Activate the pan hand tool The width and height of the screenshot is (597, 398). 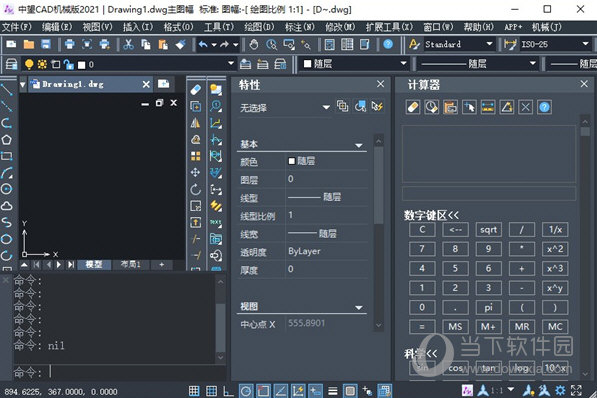(x=253, y=44)
